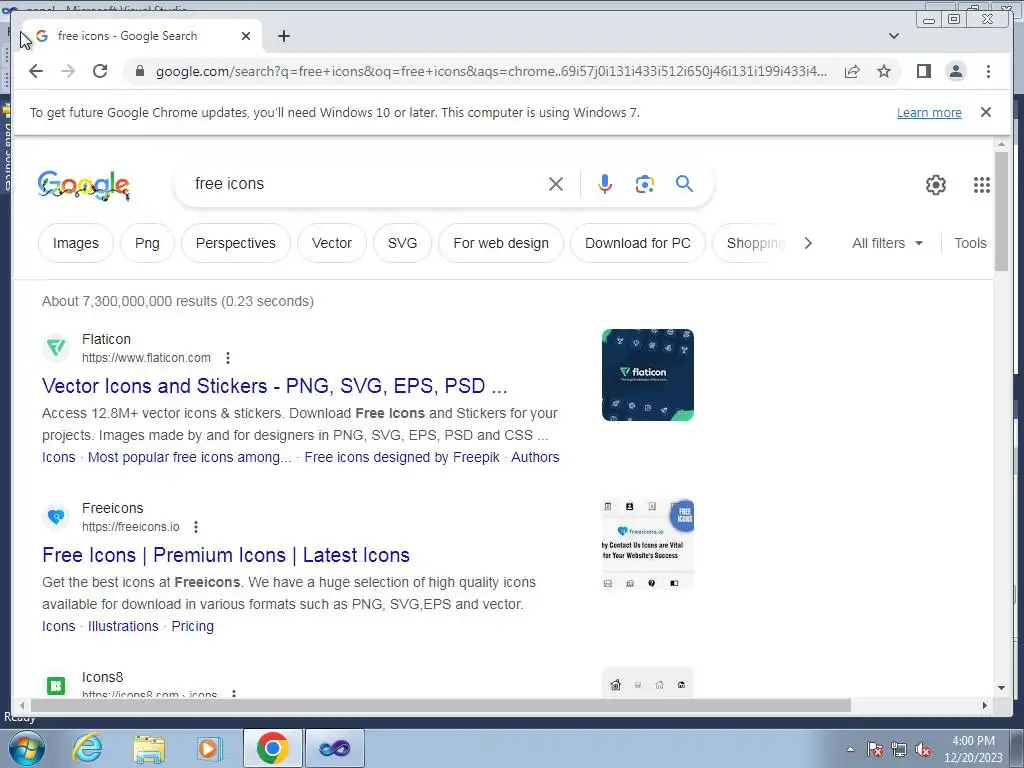Select the Perspectives filter chip
The height and width of the screenshot is (768, 1024).
coord(236,243)
